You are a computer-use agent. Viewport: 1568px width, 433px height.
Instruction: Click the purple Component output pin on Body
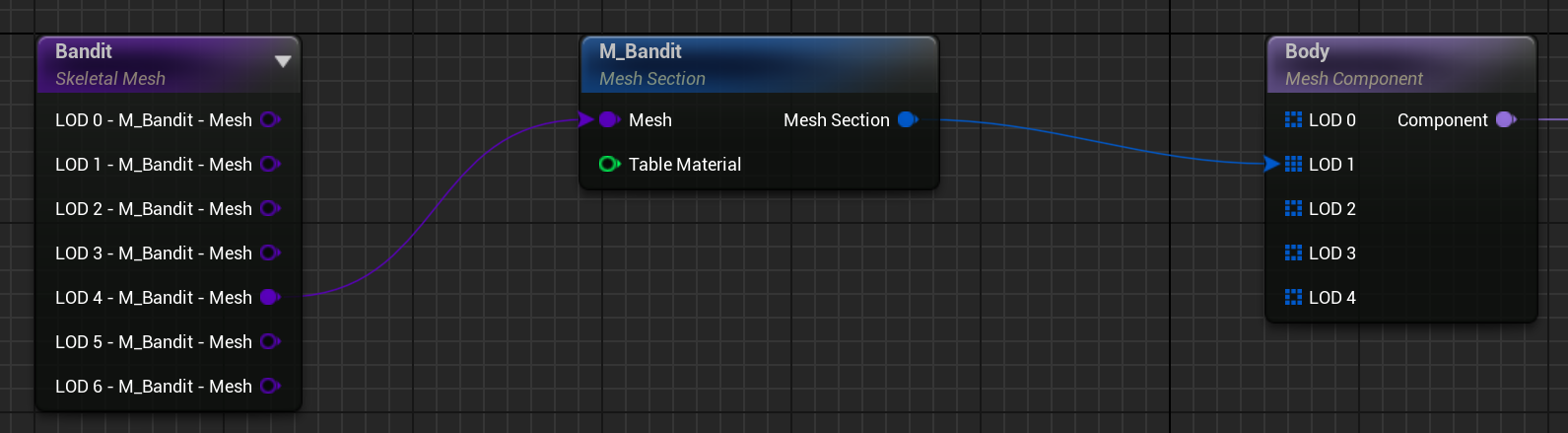tap(1506, 120)
